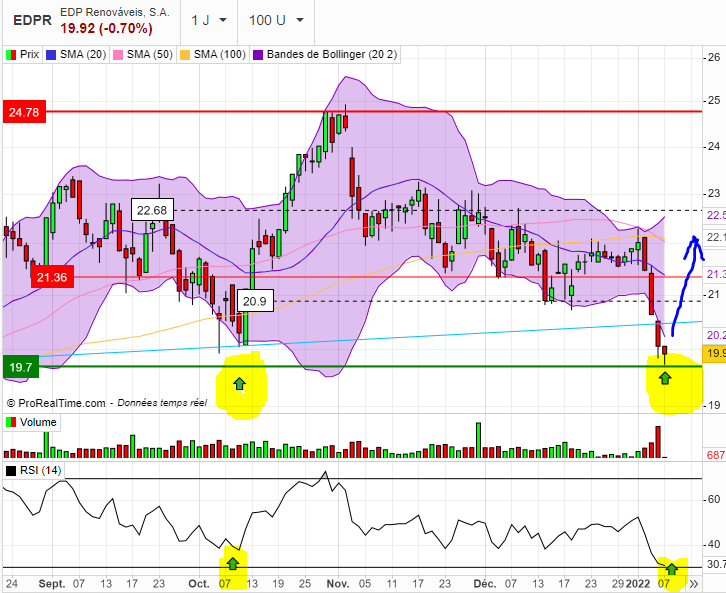This screenshot has width=726, height=593.
Task: Click the red/green Volume color icon
Action: [11, 423]
